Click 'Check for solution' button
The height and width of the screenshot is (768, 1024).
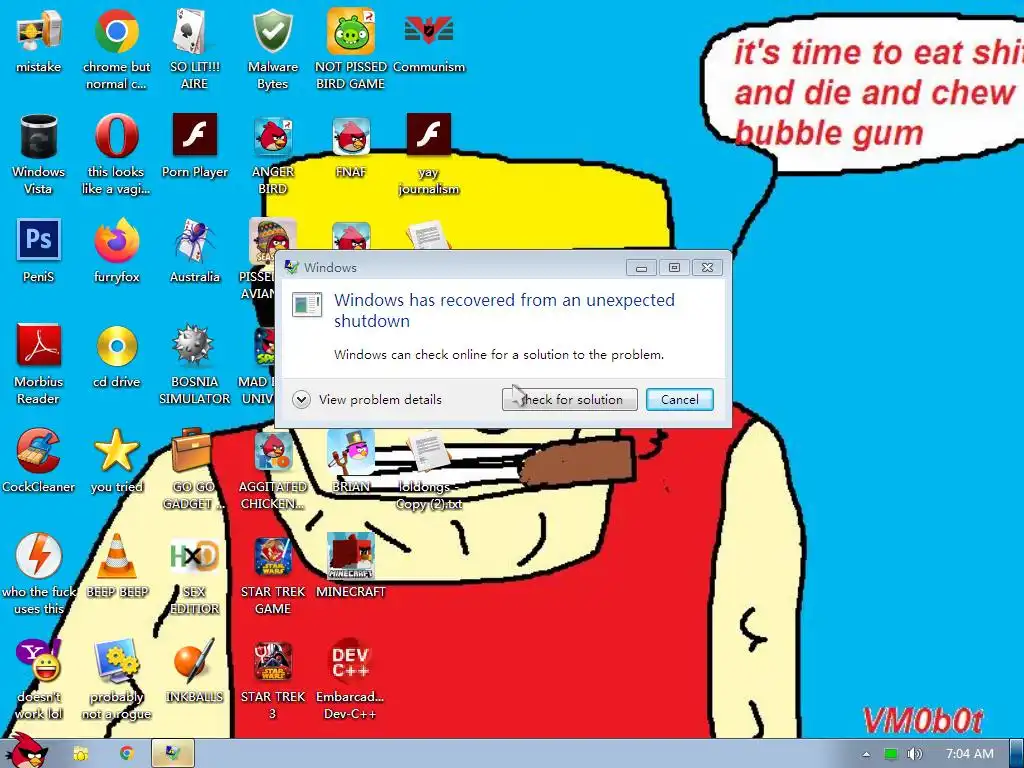(x=569, y=400)
